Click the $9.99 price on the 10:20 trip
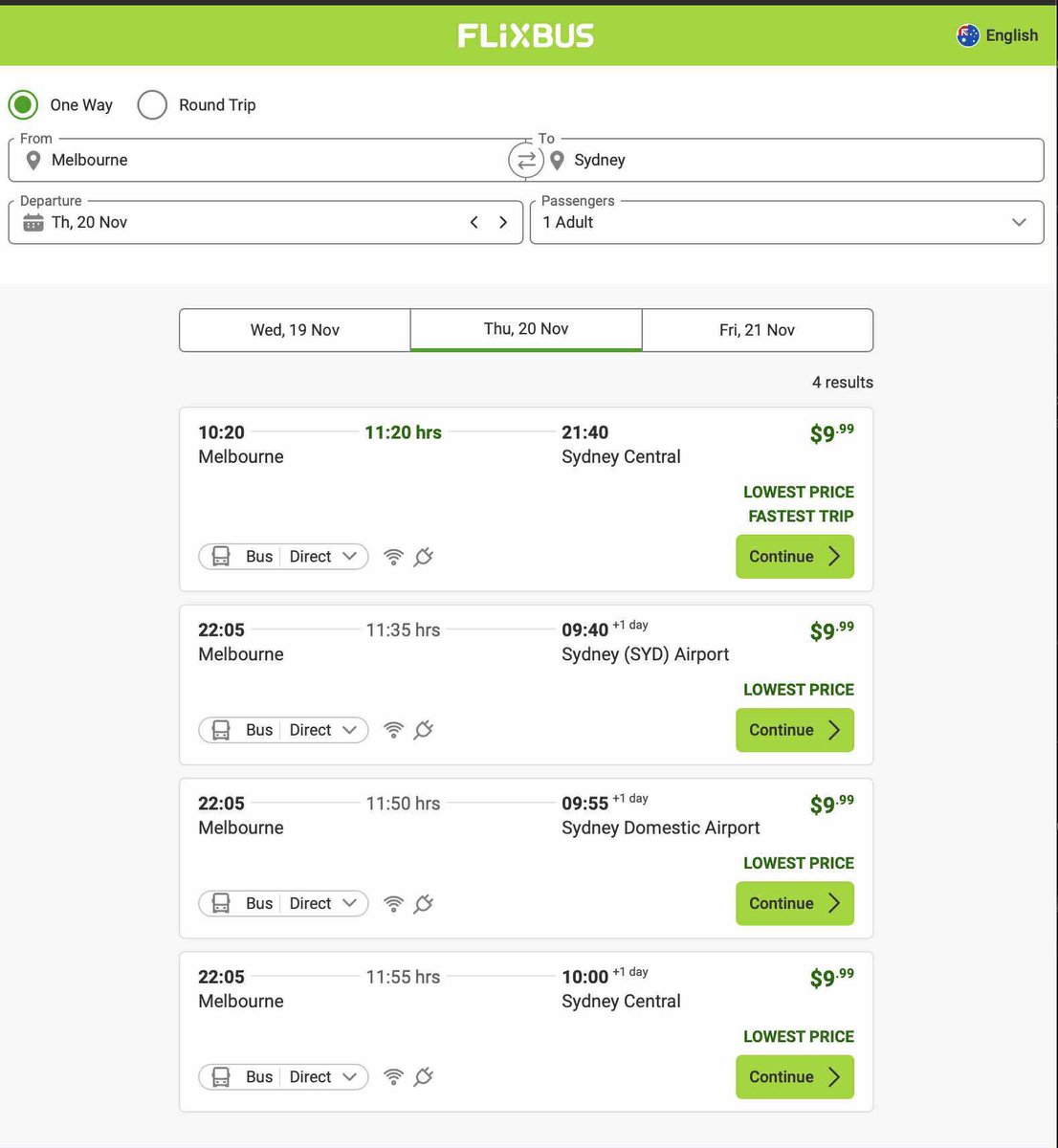 (832, 433)
